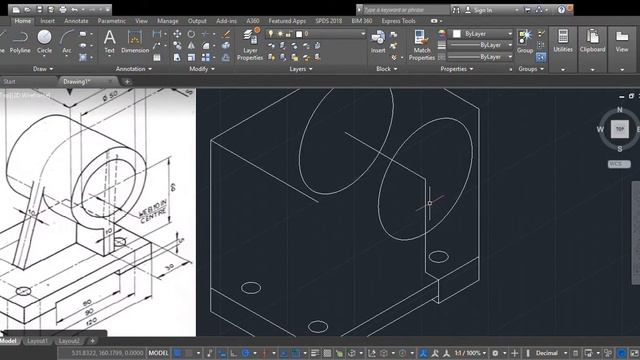Click Sign In button

(x=483, y=10)
